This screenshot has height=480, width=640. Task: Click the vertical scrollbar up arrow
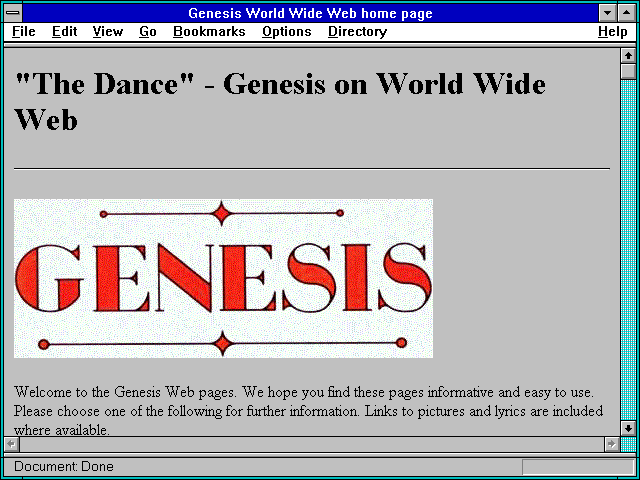628,56
